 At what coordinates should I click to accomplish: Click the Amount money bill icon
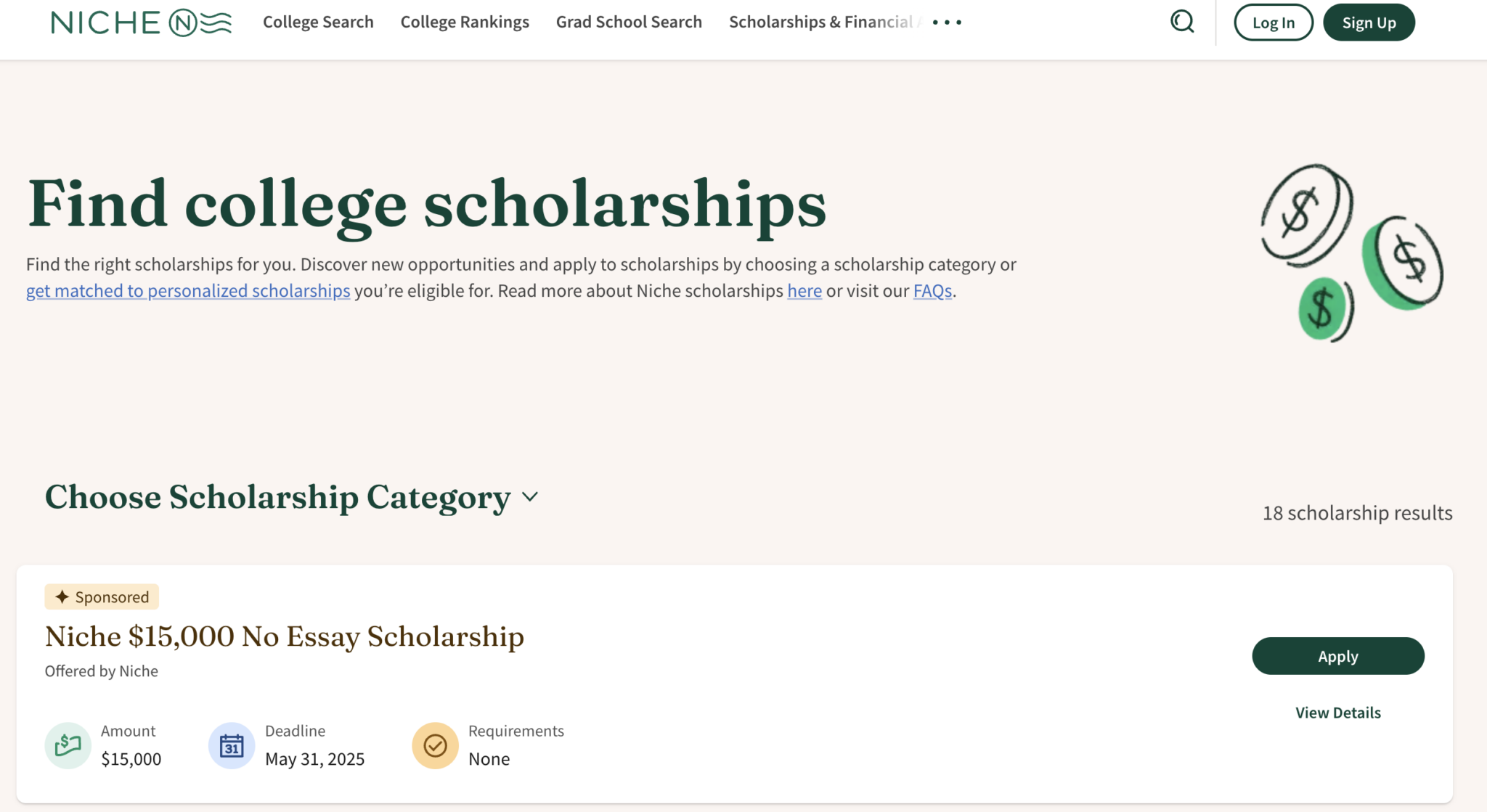tap(68, 745)
